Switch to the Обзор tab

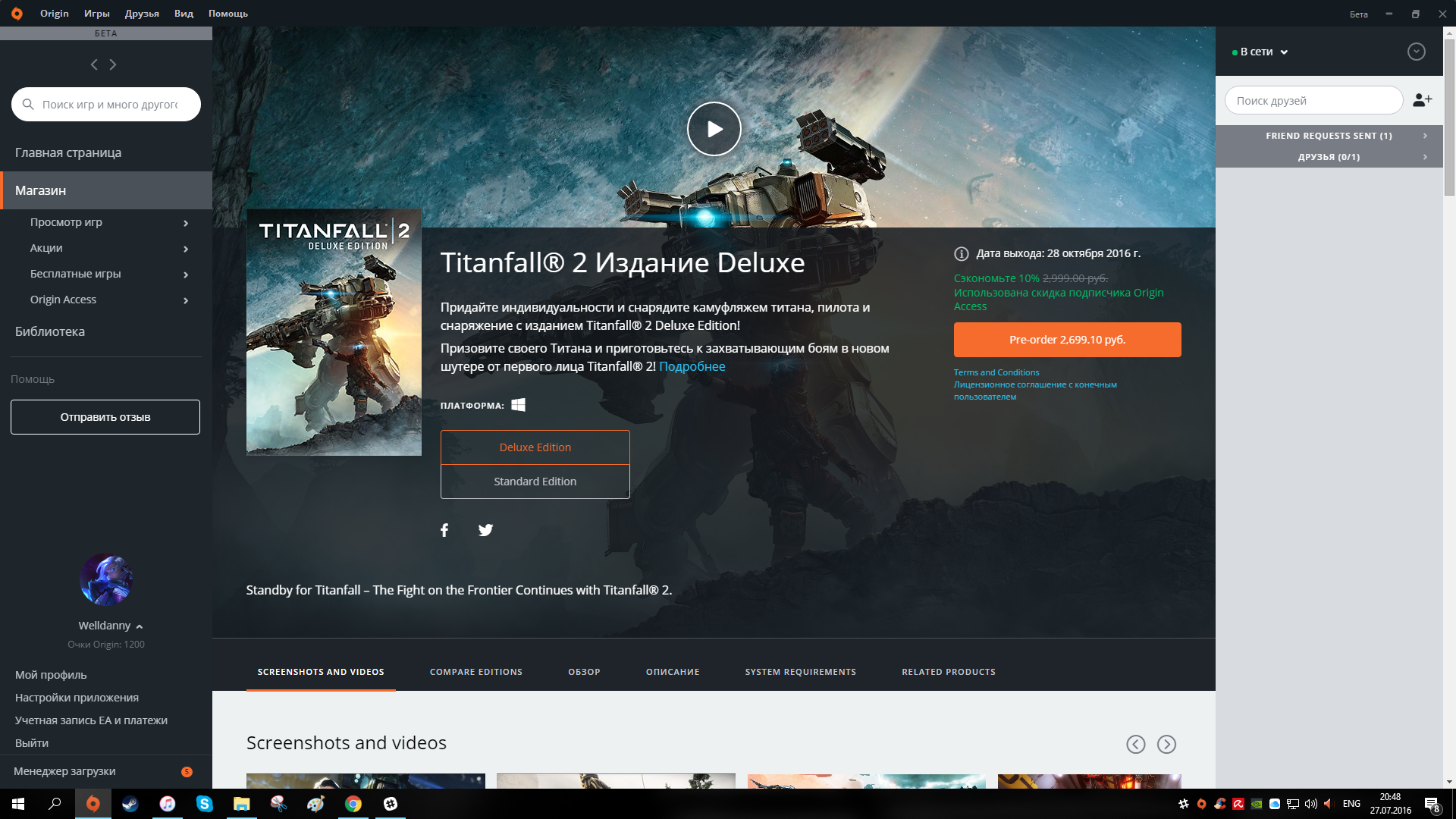click(x=584, y=672)
